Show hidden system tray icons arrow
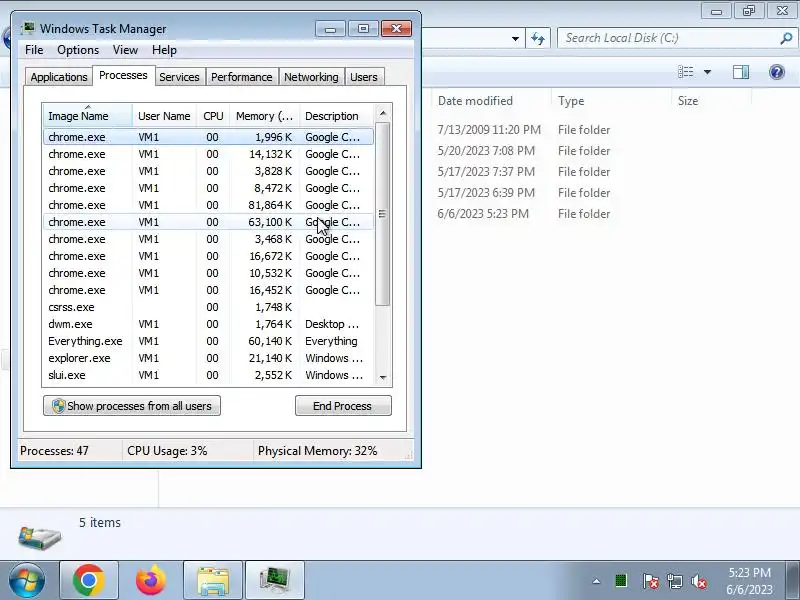The image size is (800, 600). click(x=596, y=581)
